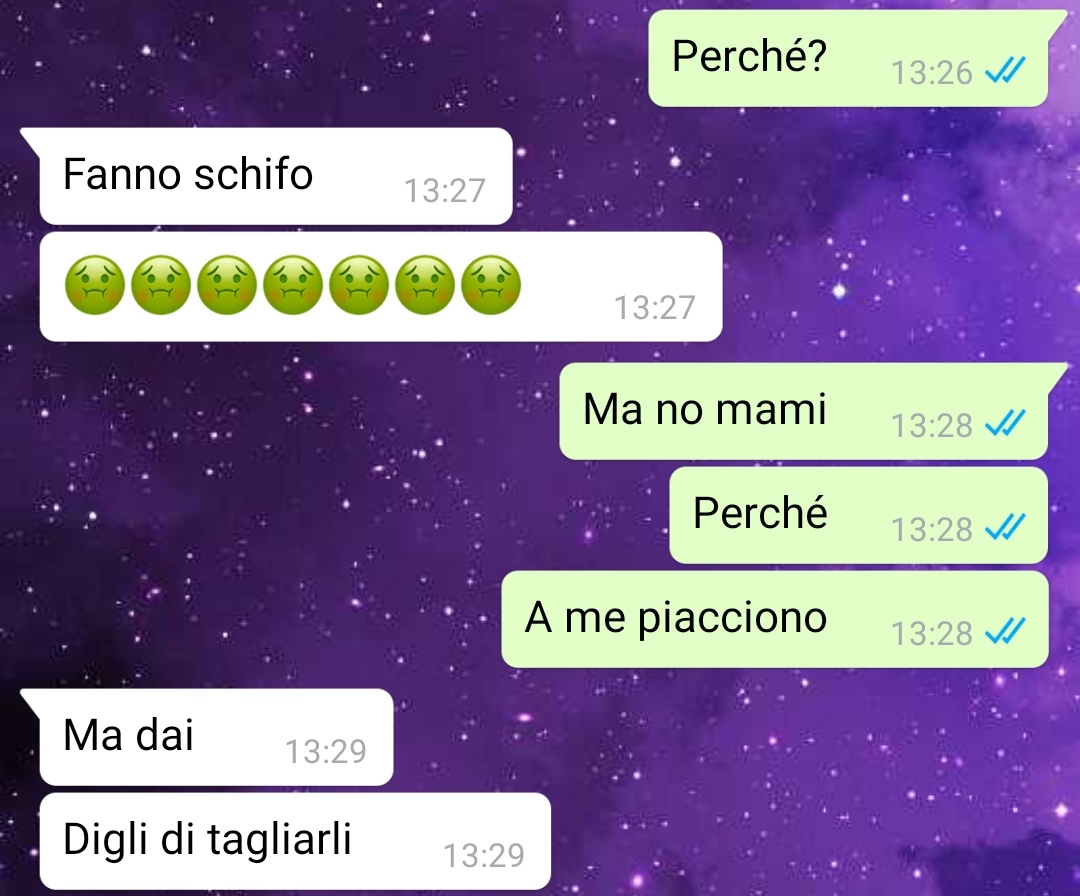Tap the "Perché" bubble sent at 13:28
Image resolution: width=1080 pixels, height=896 pixels.
[858, 515]
